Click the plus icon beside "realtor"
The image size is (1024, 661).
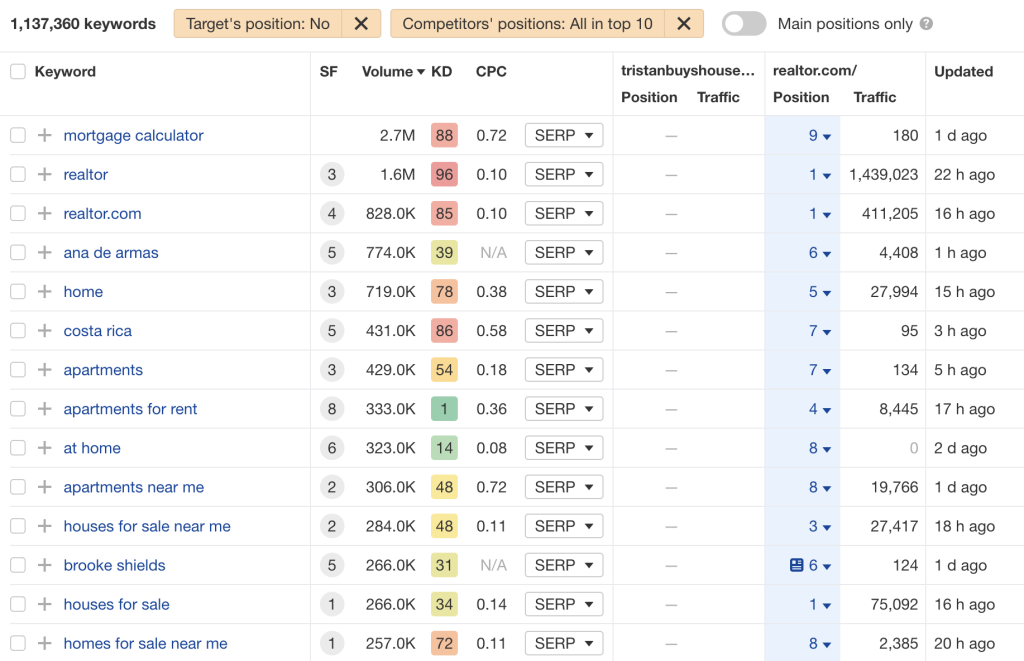44,174
